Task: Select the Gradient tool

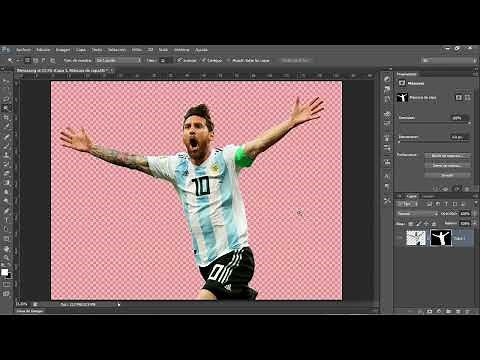Action: pyautogui.click(x=6, y=182)
